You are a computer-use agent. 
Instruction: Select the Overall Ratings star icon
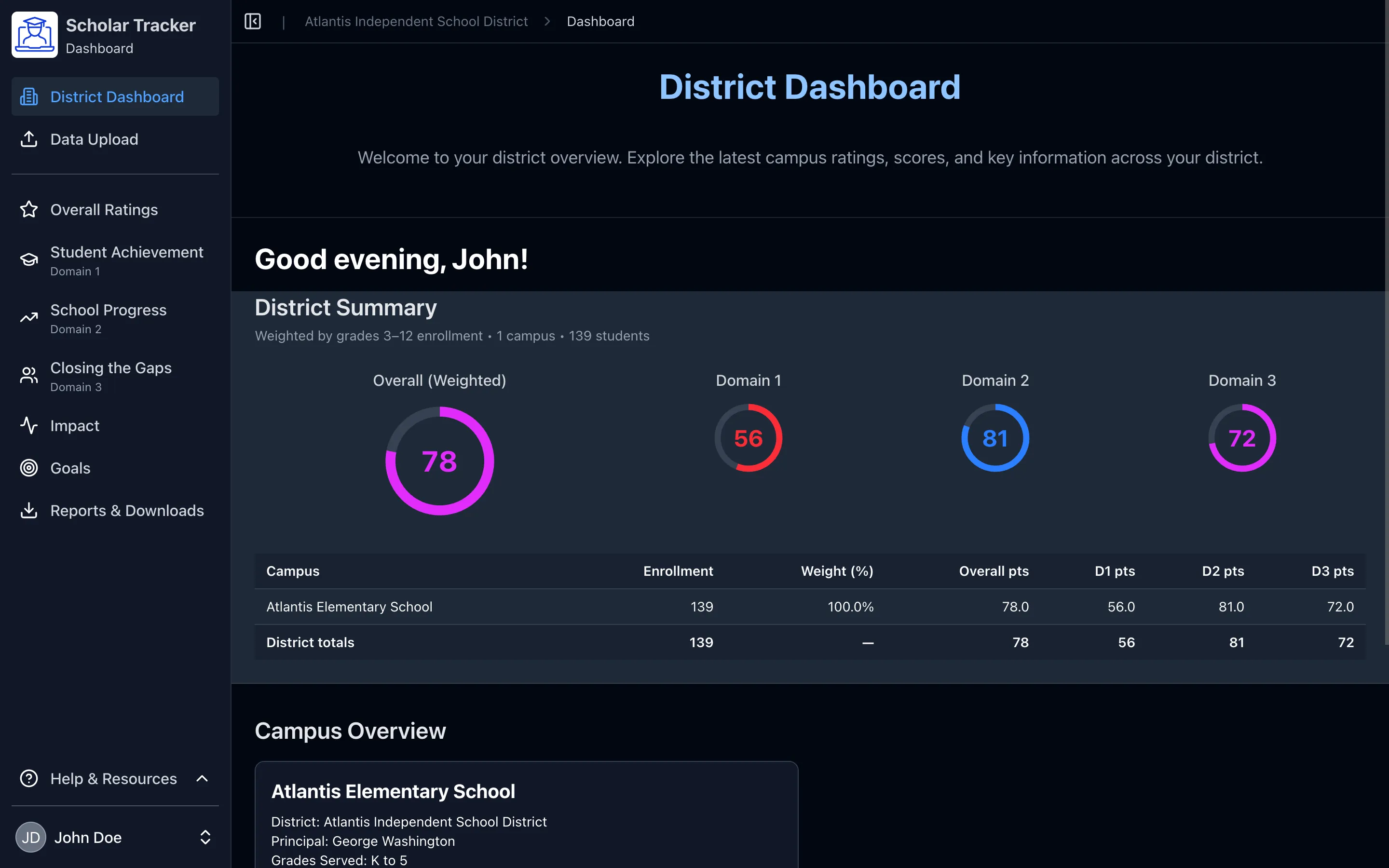click(29, 210)
